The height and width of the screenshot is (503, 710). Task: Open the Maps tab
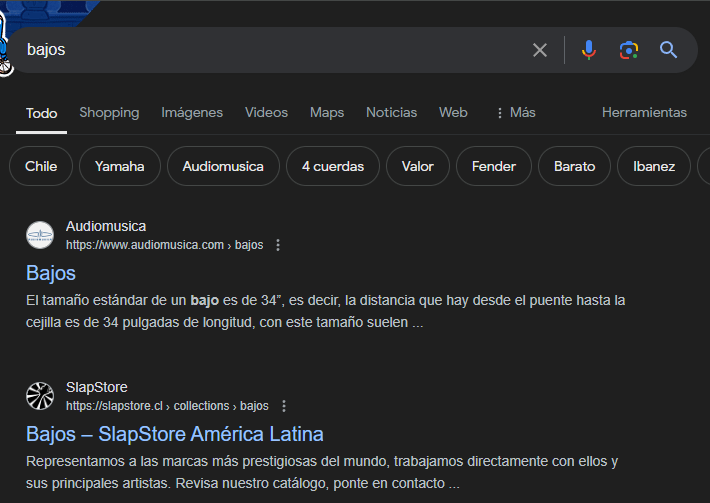pyautogui.click(x=327, y=112)
